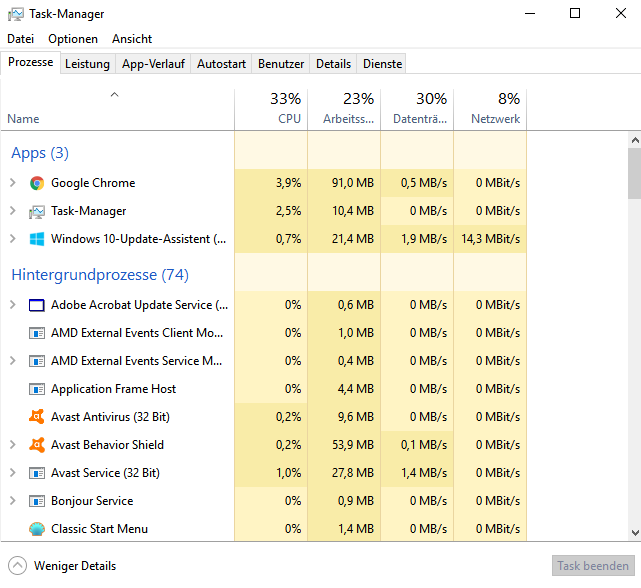Image resolution: width=641 pixels, height=588 pixels.
Task: Click the Application Frame Host icon
Action: point(37,389)
